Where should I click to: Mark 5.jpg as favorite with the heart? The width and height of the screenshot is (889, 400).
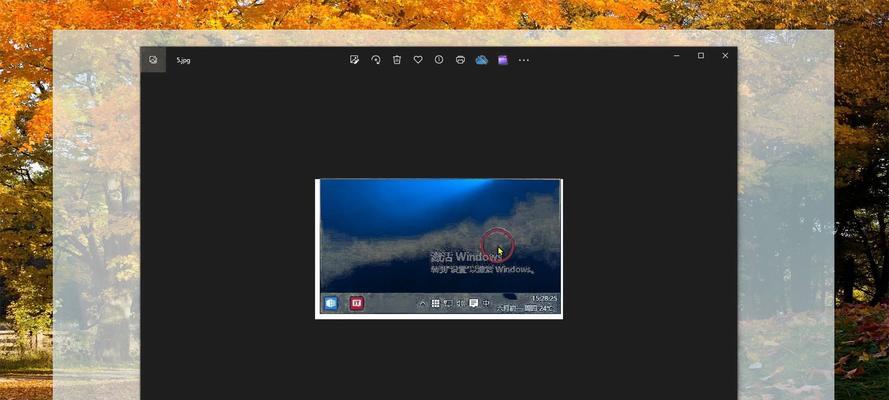tap(418, 59)
